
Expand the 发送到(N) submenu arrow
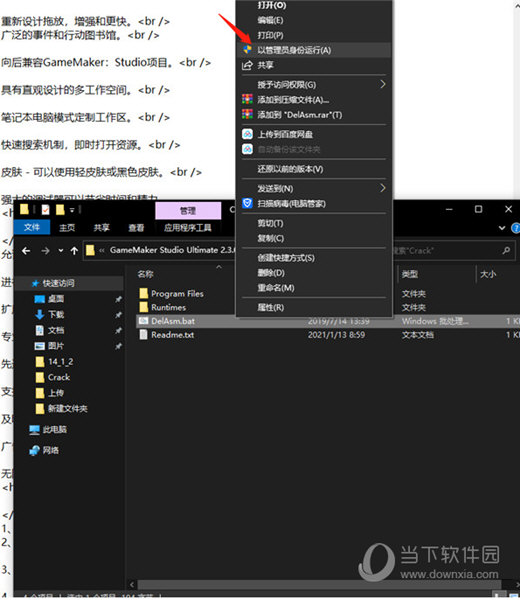click(383, 188)
